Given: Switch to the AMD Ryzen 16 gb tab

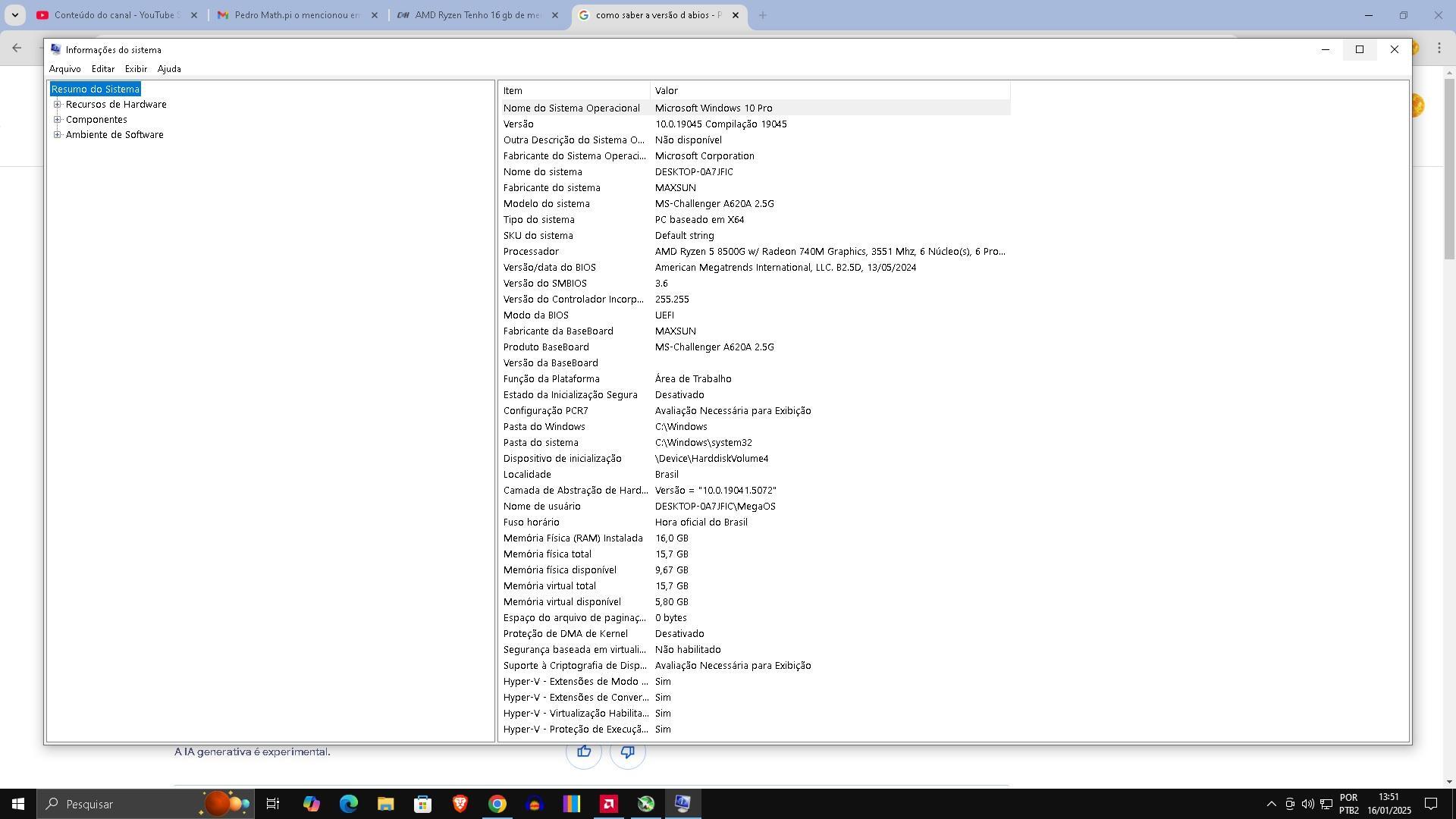Looking at the screenshot, I should pyautogui.click(x=476, y=15).
